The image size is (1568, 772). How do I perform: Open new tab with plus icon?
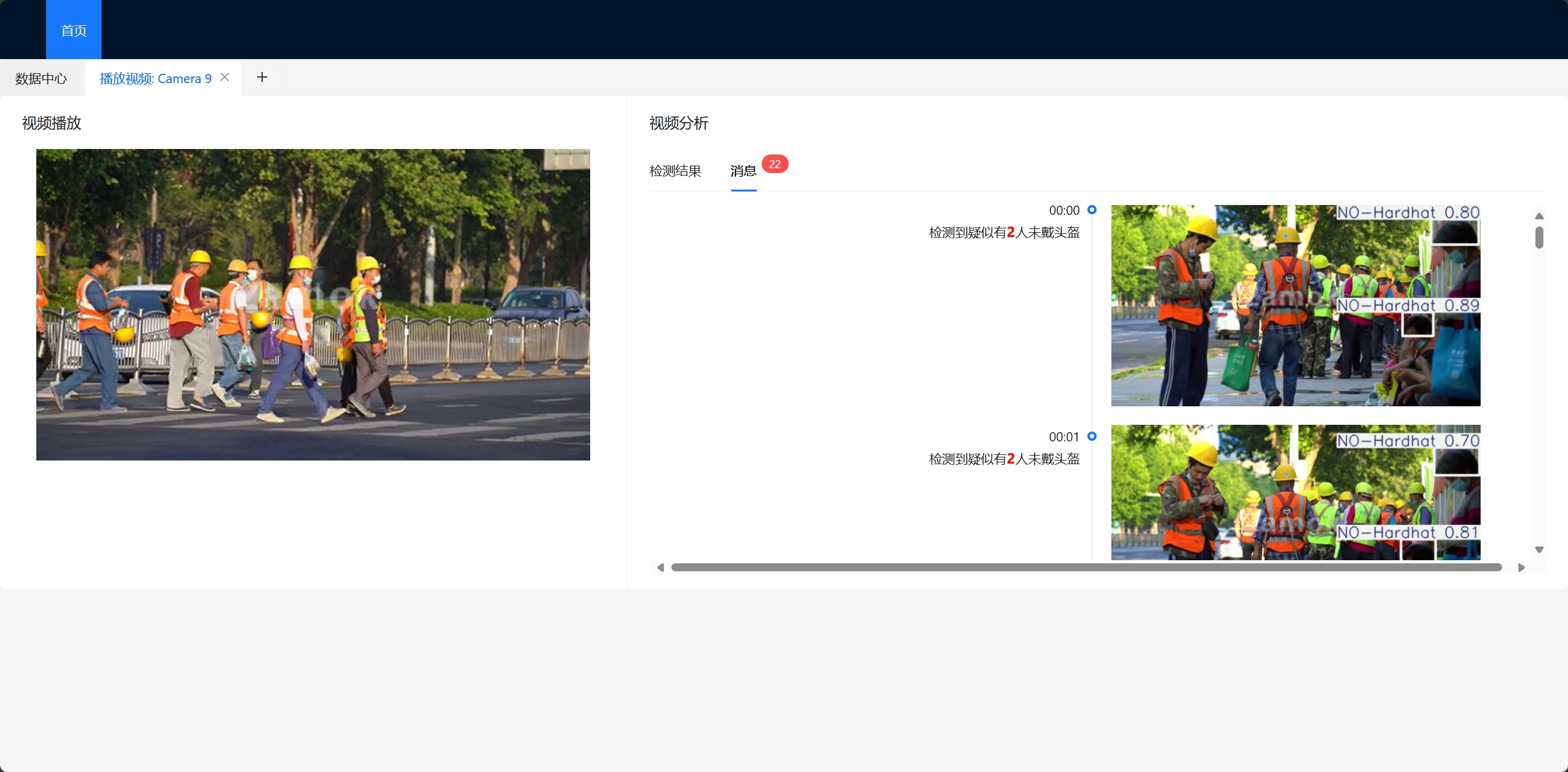click(x=262, y=77)
